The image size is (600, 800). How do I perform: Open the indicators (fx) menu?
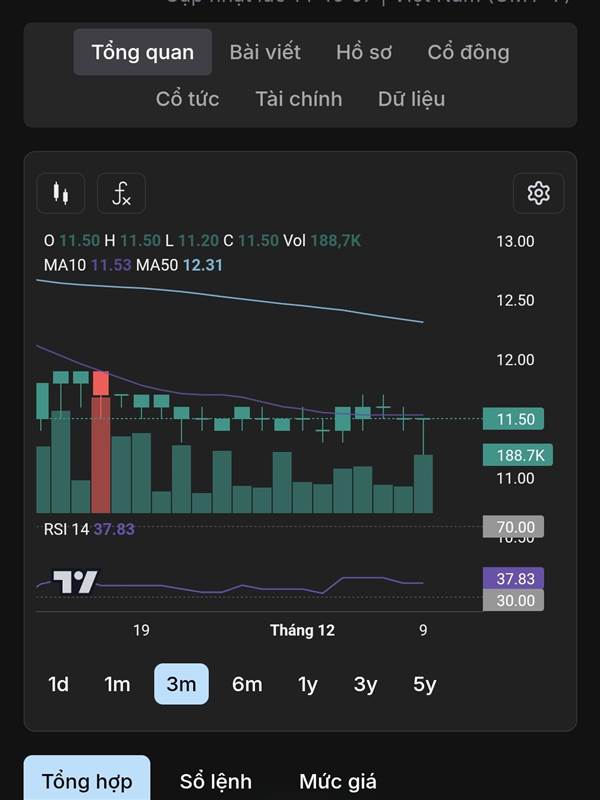click(121, 193)
